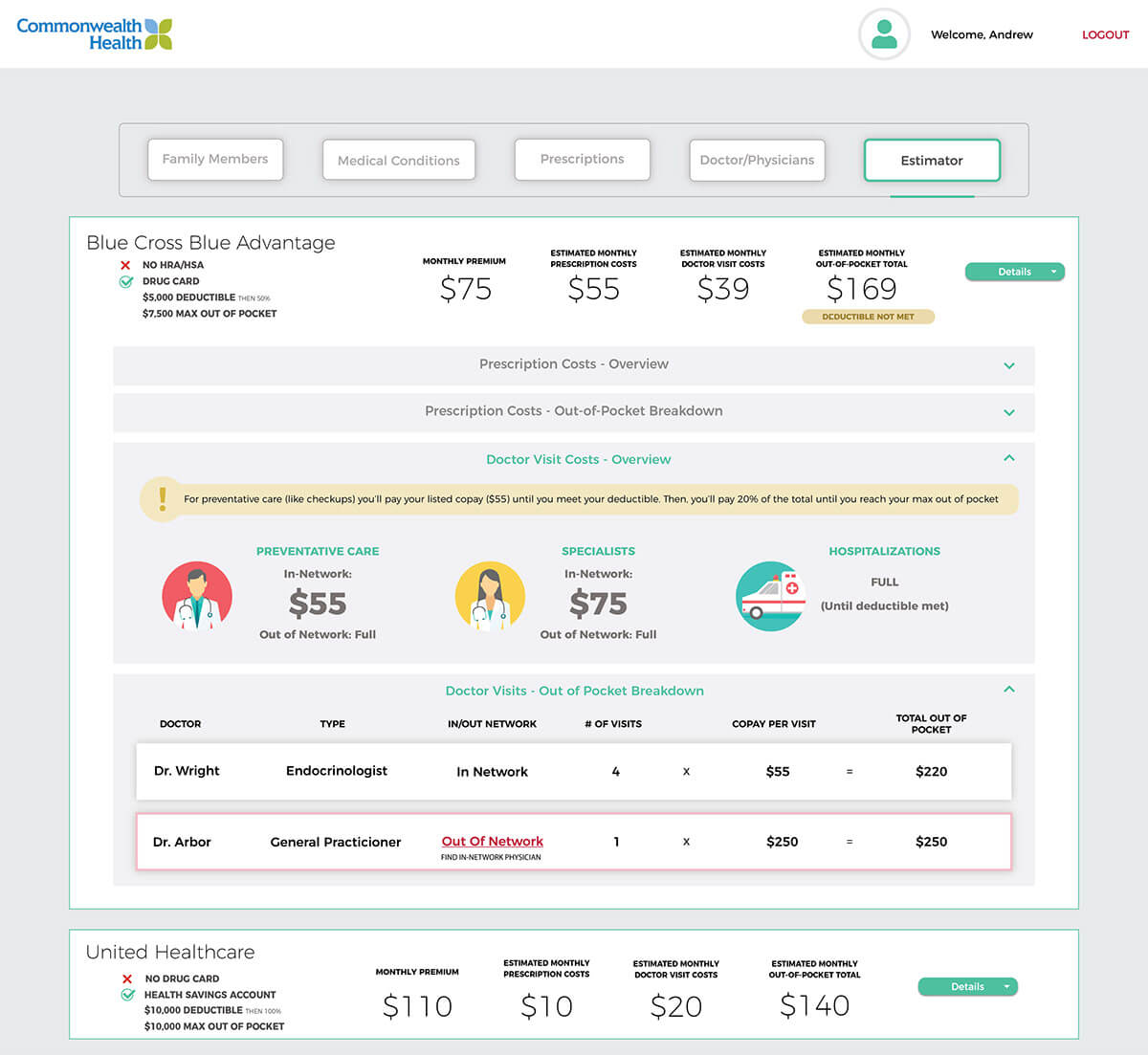Viewport: 1148px width, 1055px height.
Task: Click the red X beside No HRA/HSA
Action: point(125,265)
